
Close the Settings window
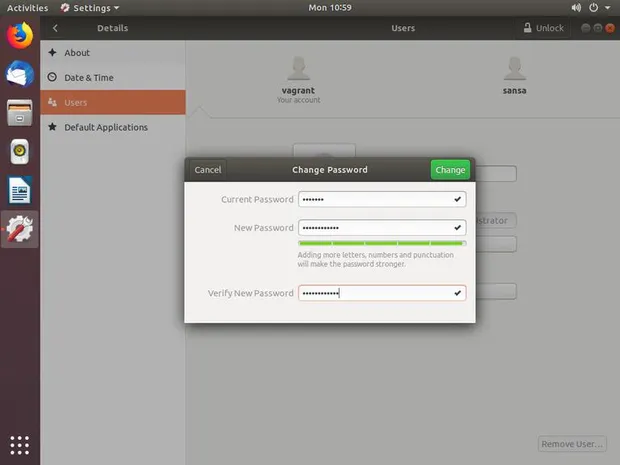(x=610, y=28)
